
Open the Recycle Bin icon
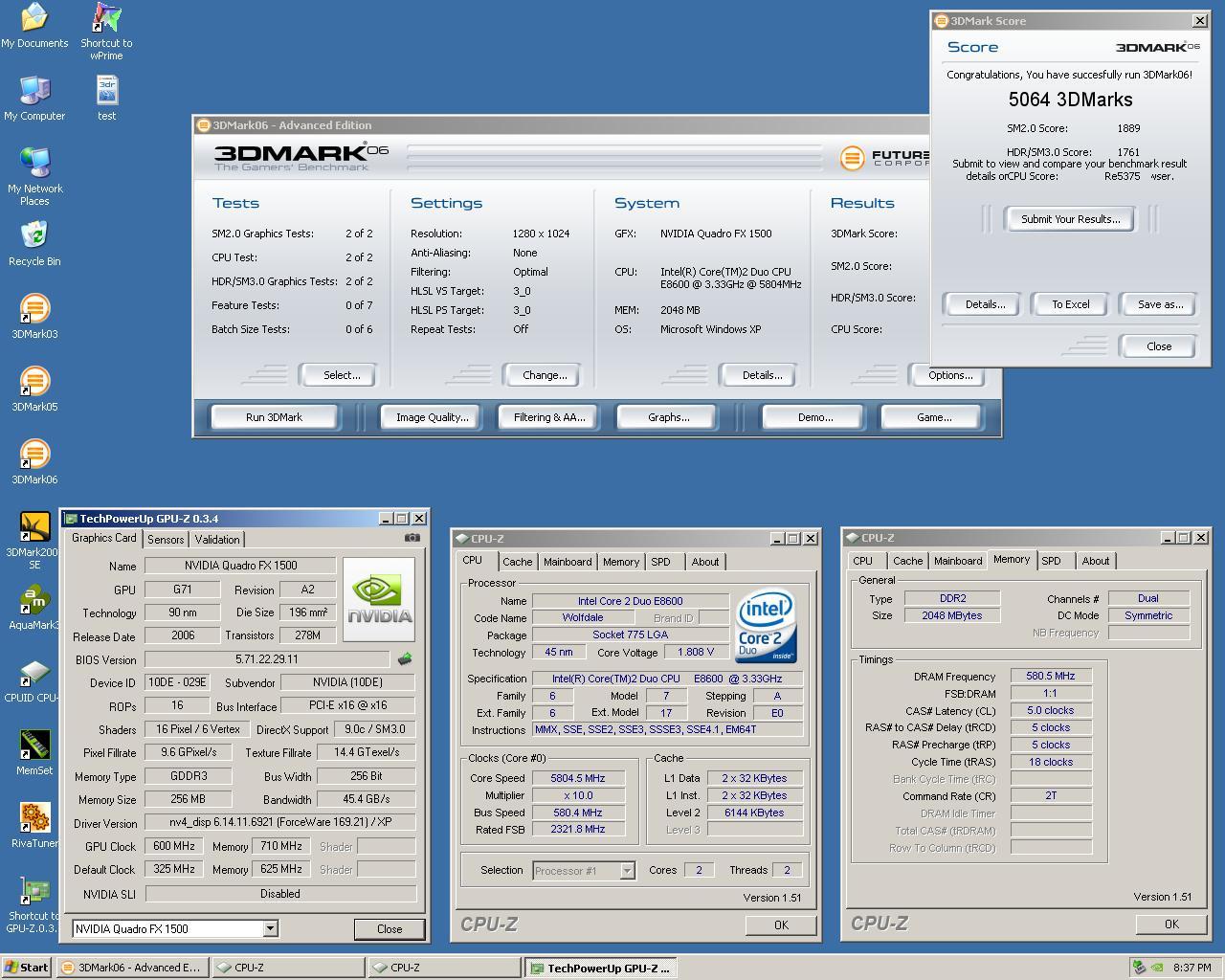(34, 244)
